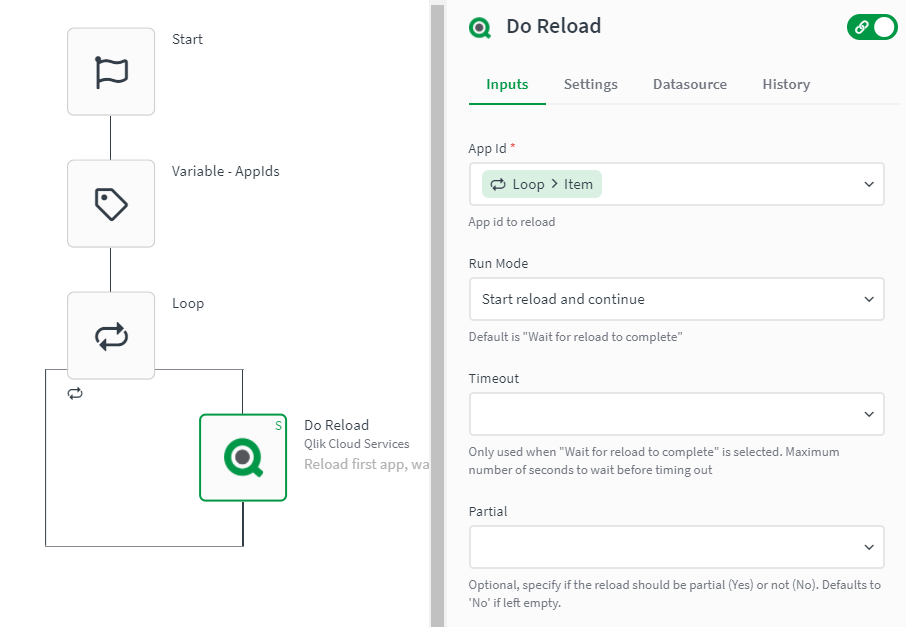Open the Partial dropdown arrow

tap(866, 547)
